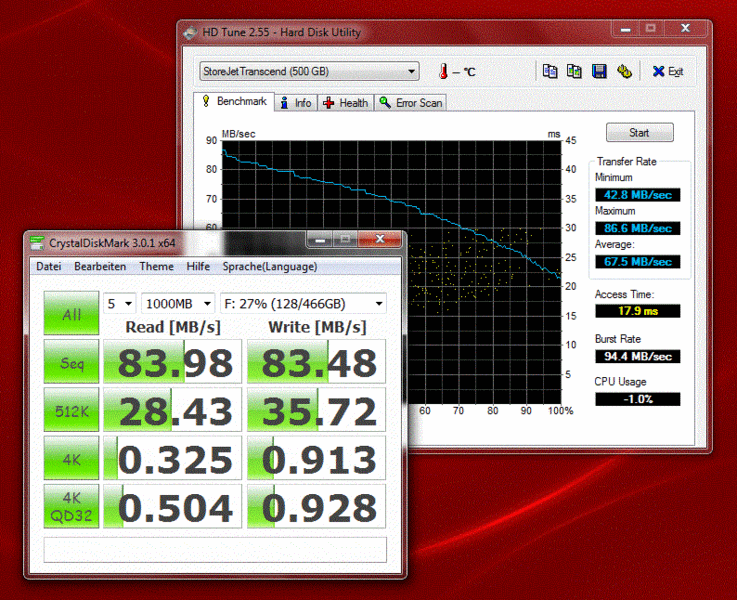Screen dimensions: 737x600
Task: Open the F: 27% drive selection dropdown
Action: pos(303,304)
